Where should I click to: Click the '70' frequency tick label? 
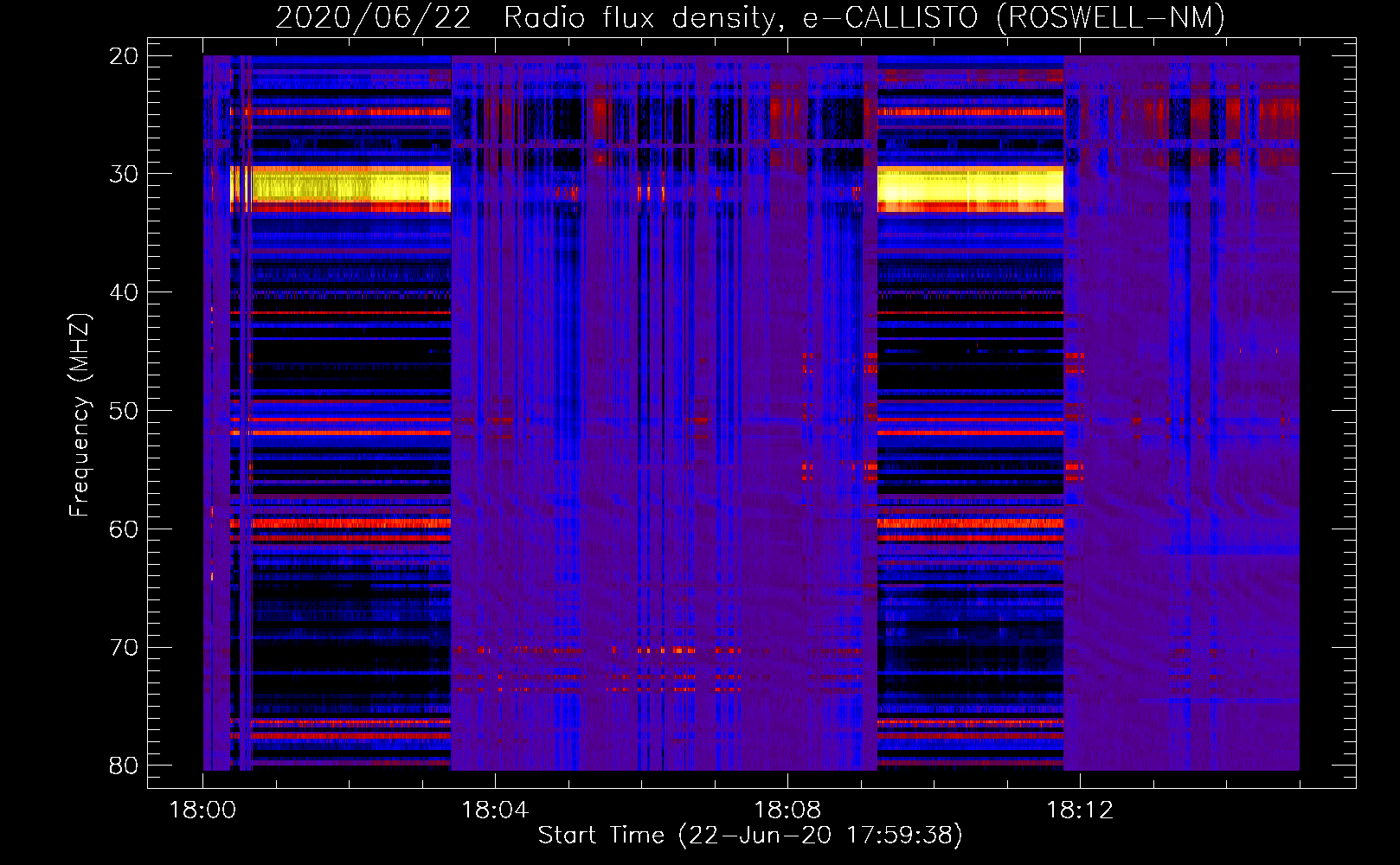click(x=124, y=648)
